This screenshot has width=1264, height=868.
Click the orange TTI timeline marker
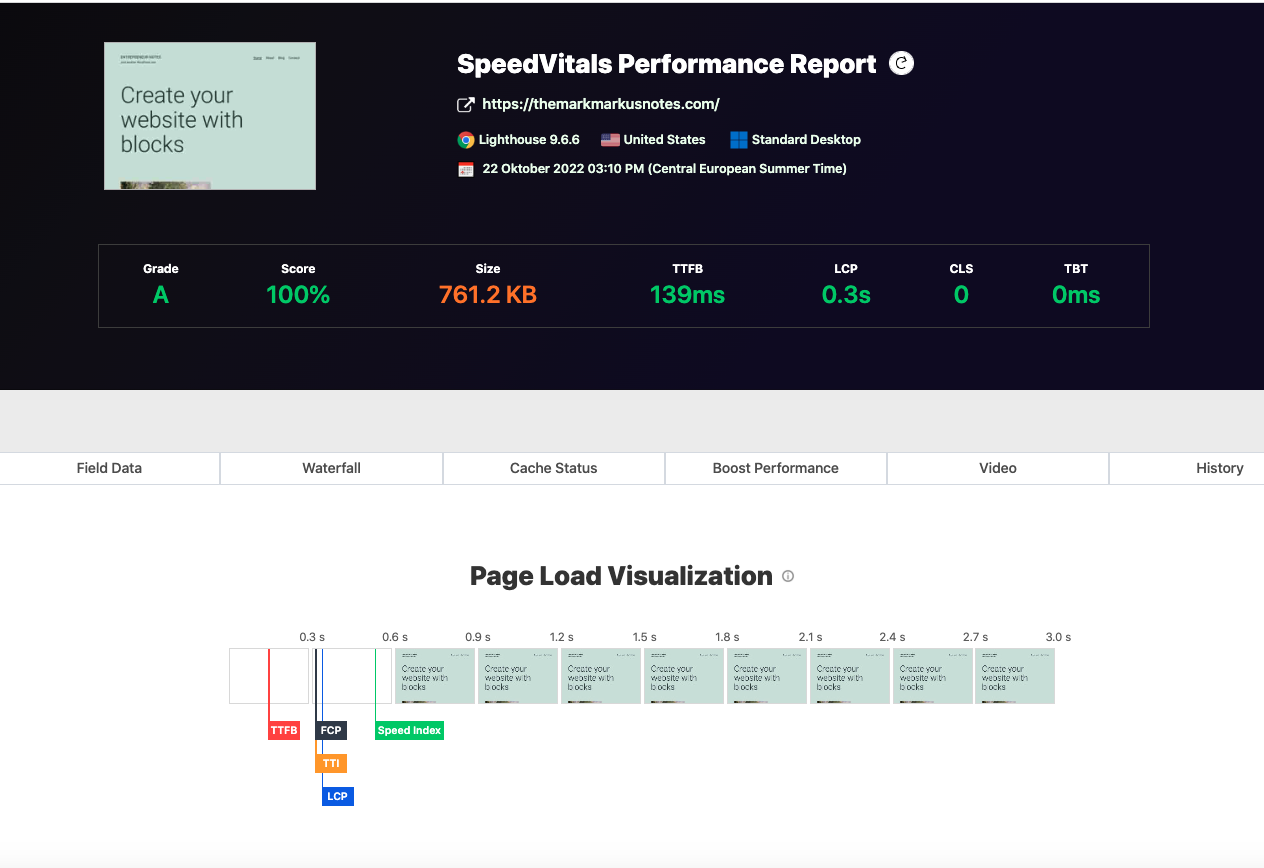point(331,763)
